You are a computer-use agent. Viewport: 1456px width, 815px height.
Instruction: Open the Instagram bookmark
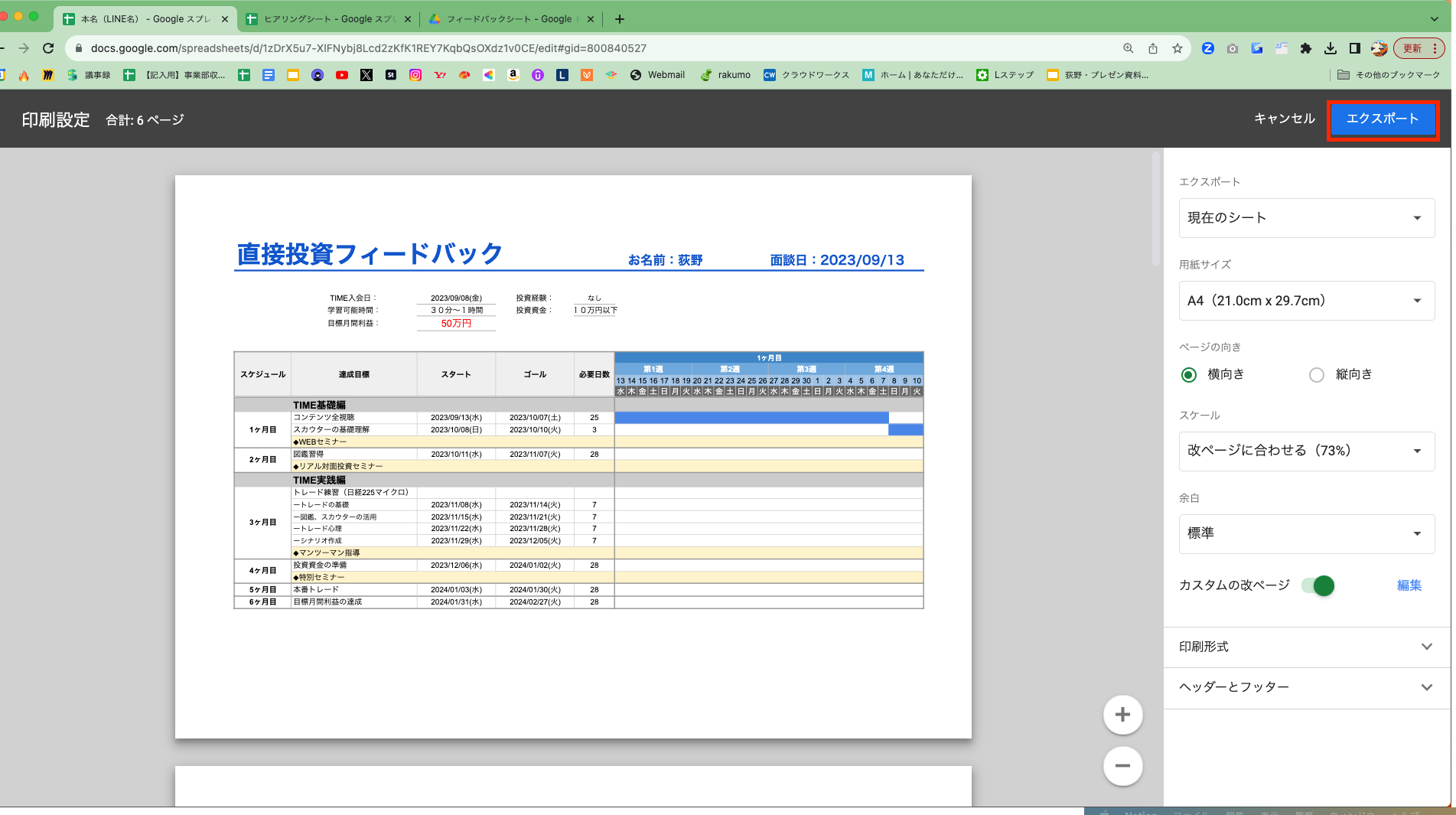[x=415, y=74]
